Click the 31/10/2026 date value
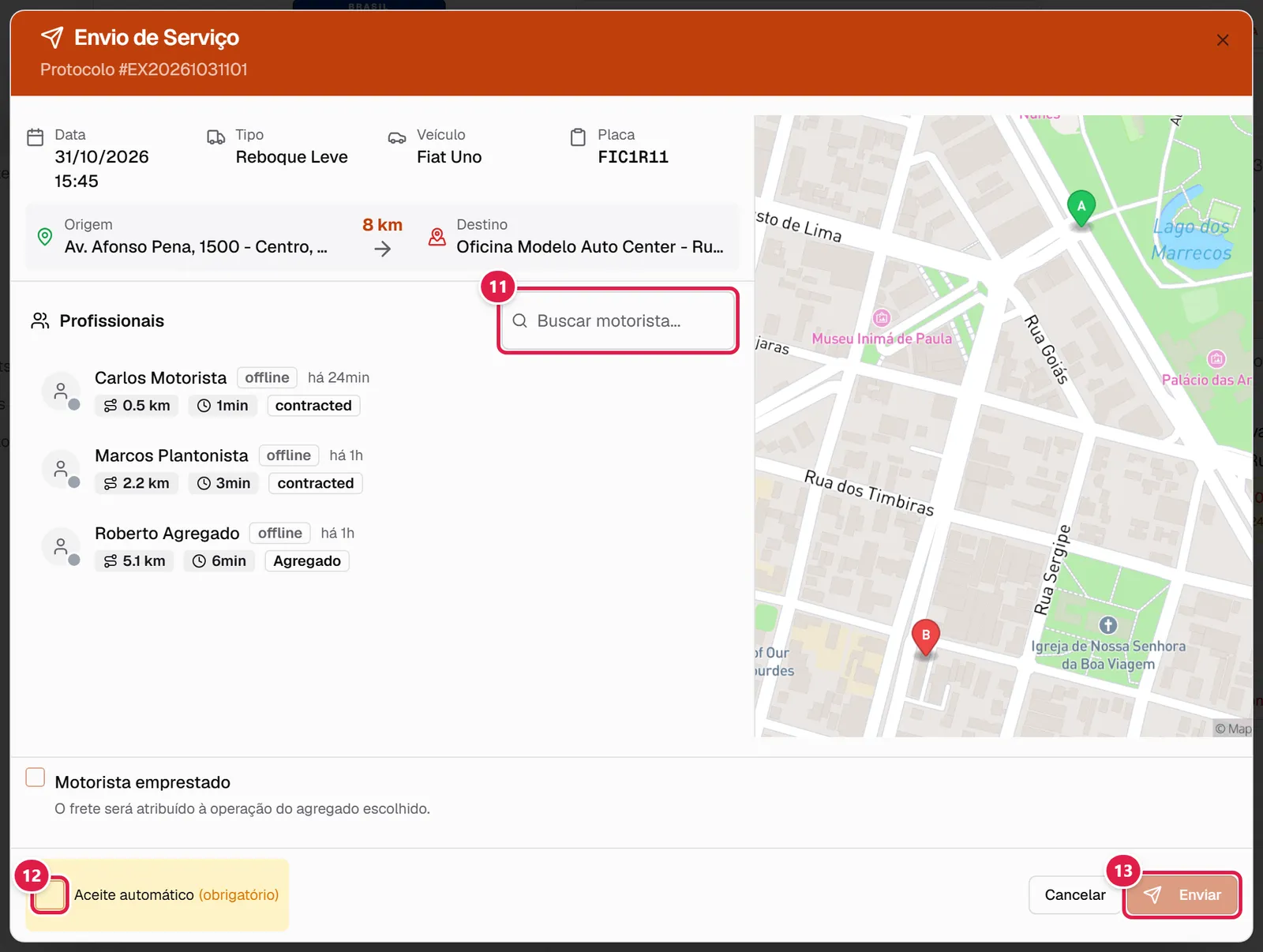 click(102, 157)
